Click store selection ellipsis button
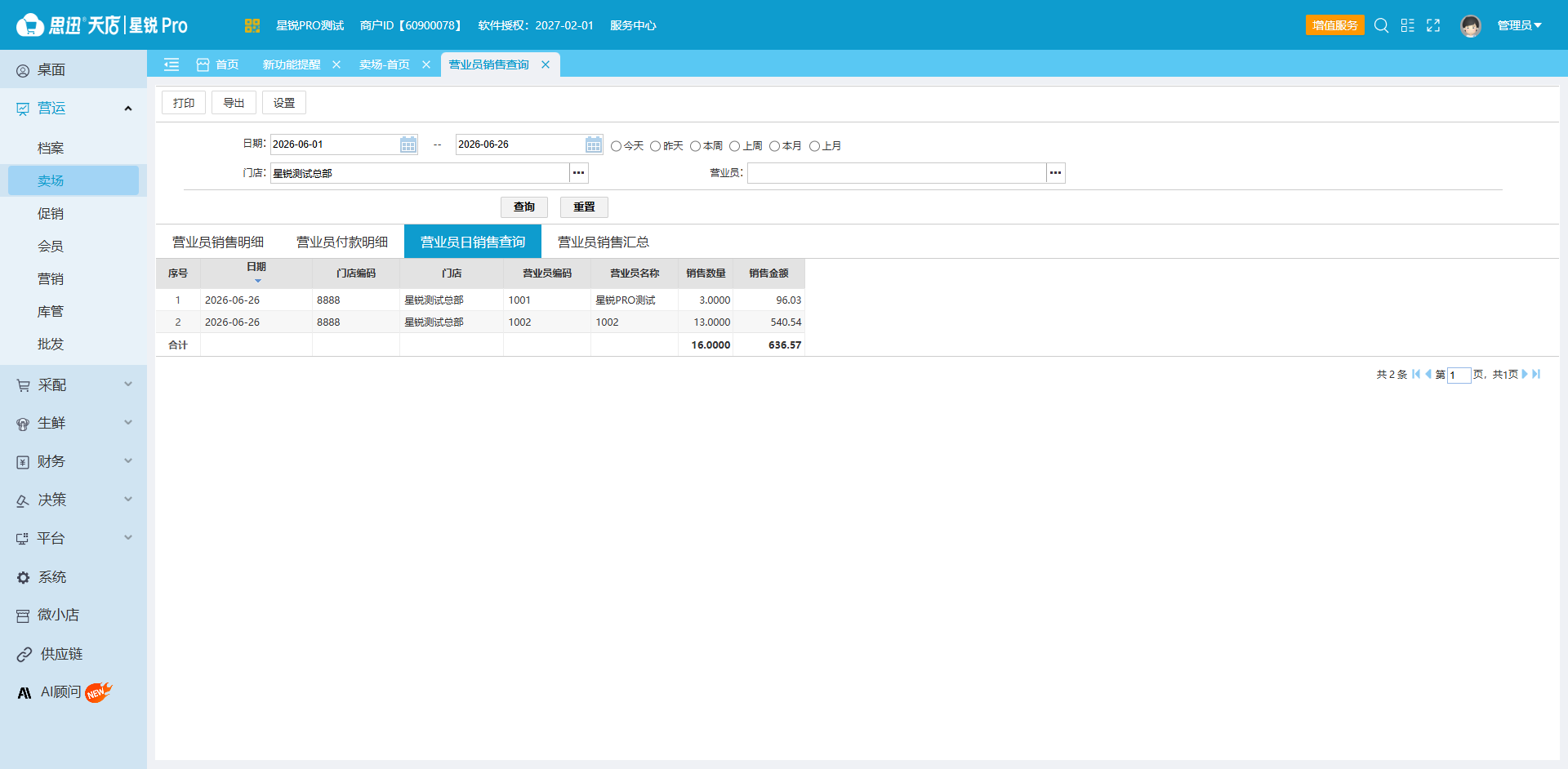 coord(578,173)
